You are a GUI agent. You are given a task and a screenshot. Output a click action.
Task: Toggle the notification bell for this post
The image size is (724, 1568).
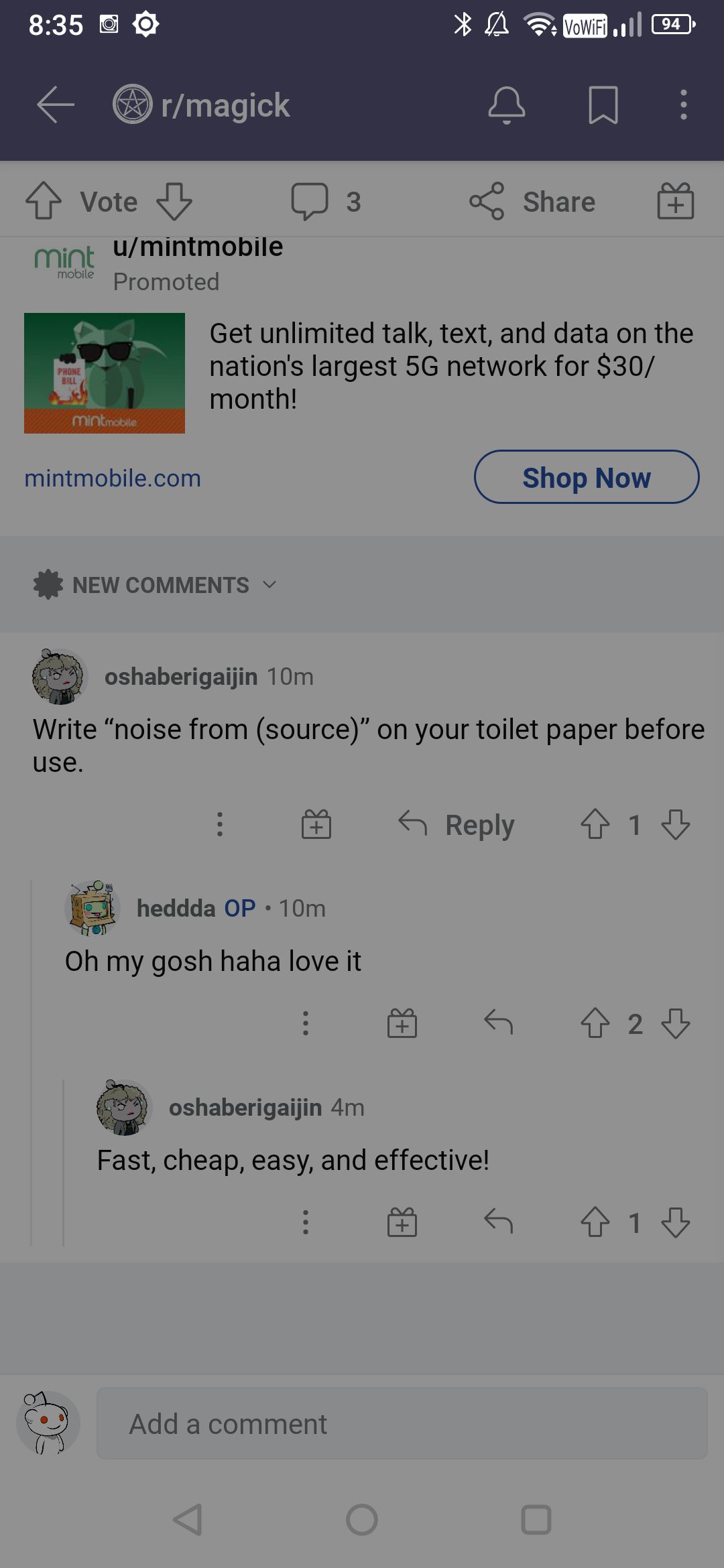507,105
